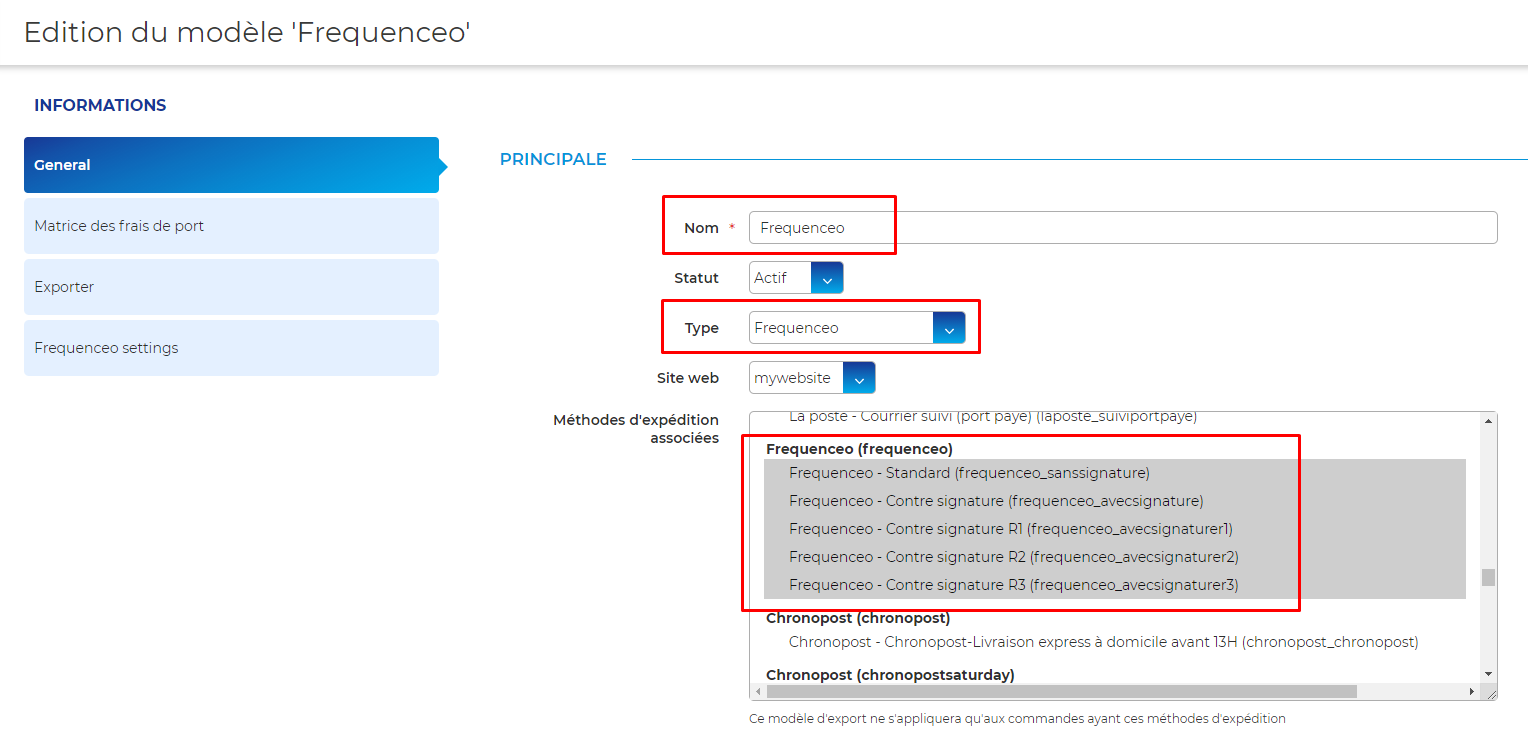Screen dimensions: 1528x738
Task: Select Frequenceo - Contre signature R2
Action: 1115,557
